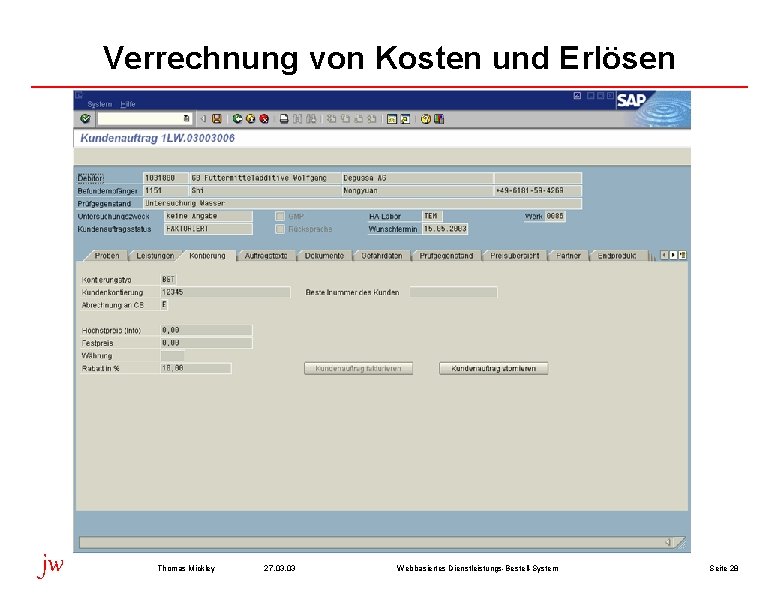Click the Kontierungstyp field
The width and height of the screenshot is (780, 600).
169,280
